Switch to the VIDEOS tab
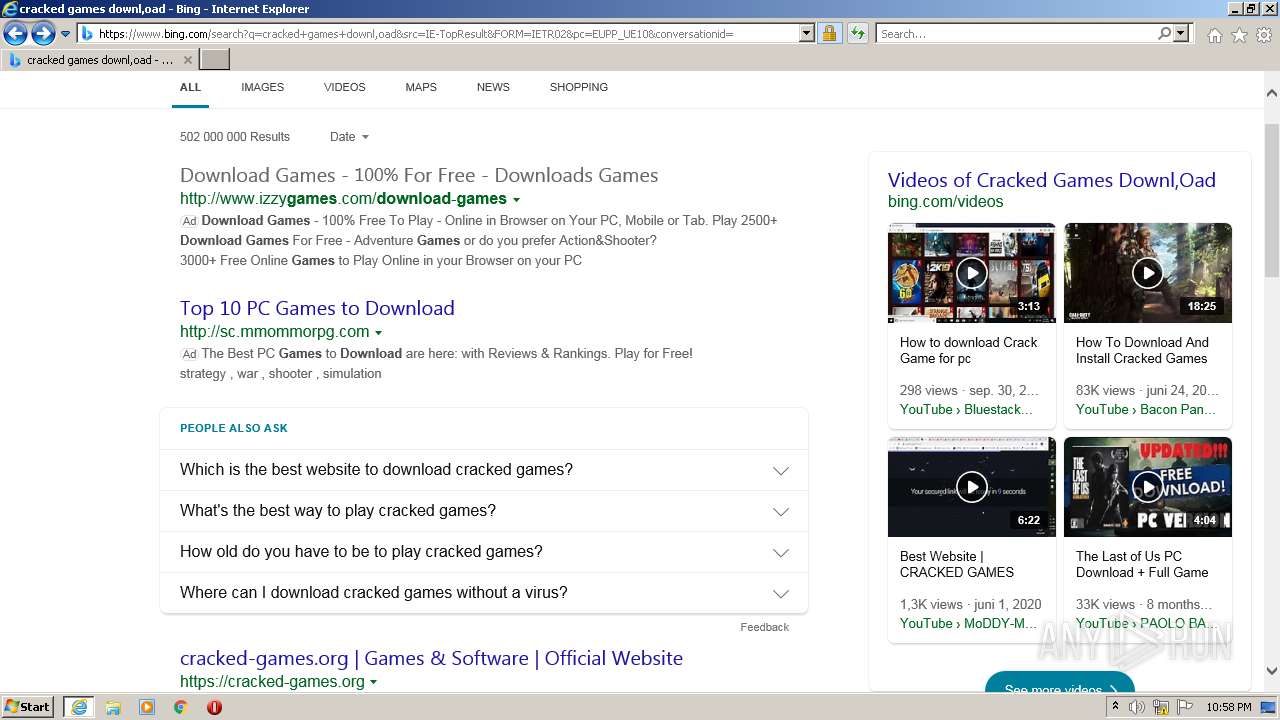 (x=344, y=87)
